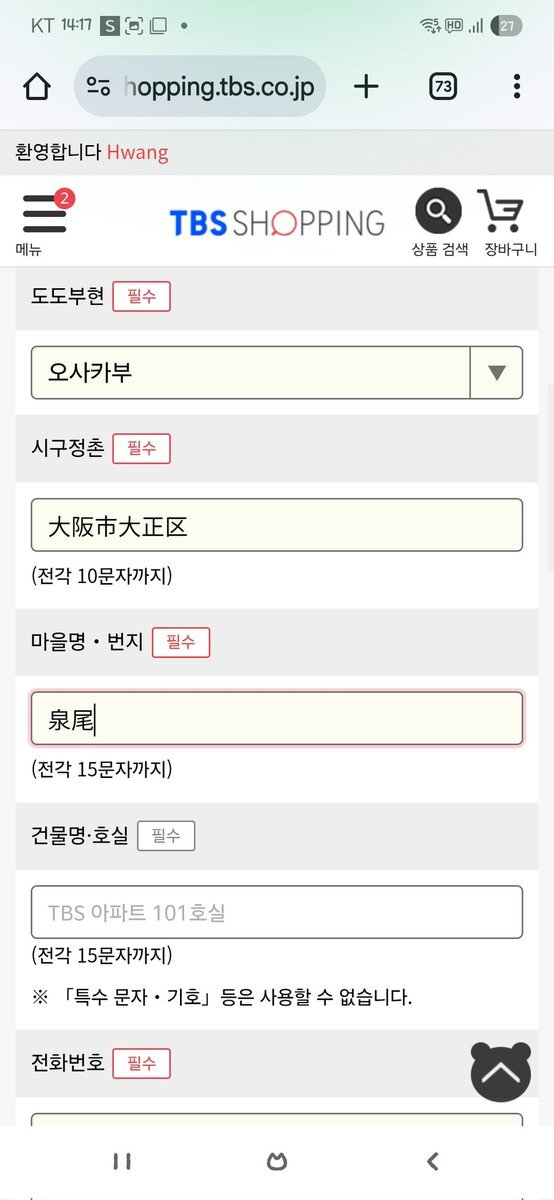Focus the 시구정촌 field with 大阪市大正区
This screenshot has height=1200, width=554.
pyautogui.click(x=277, y=525)
